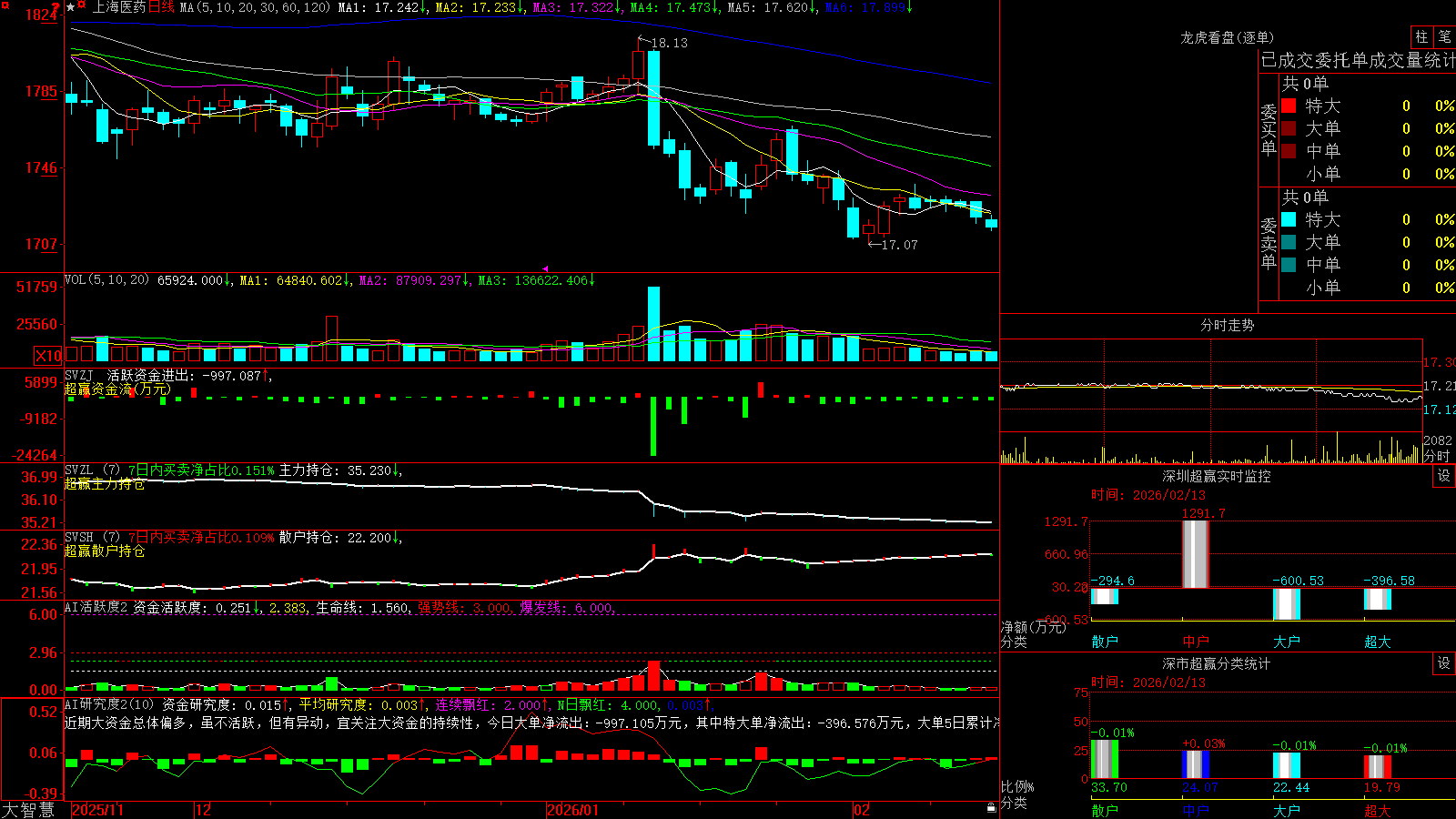The height and width of the screenshot is (819, 1456).
Task: Click the intraday 分时走势 mini chart
Action: point(1211,400)
